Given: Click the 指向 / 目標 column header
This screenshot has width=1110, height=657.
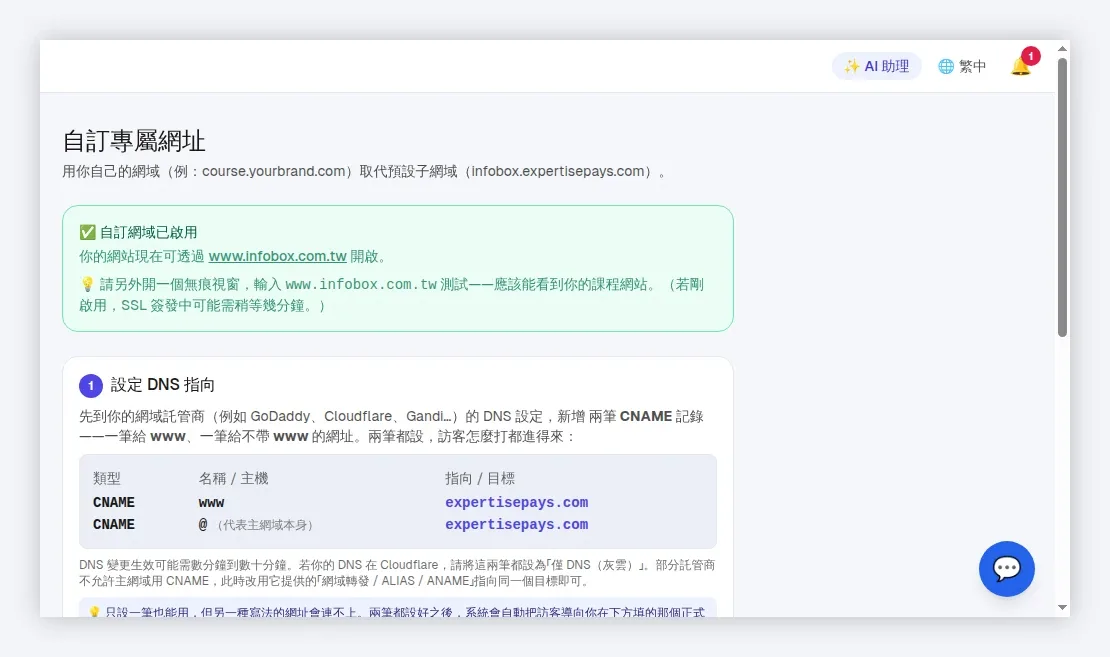Looking at the screenshot, I should point(480,479).
